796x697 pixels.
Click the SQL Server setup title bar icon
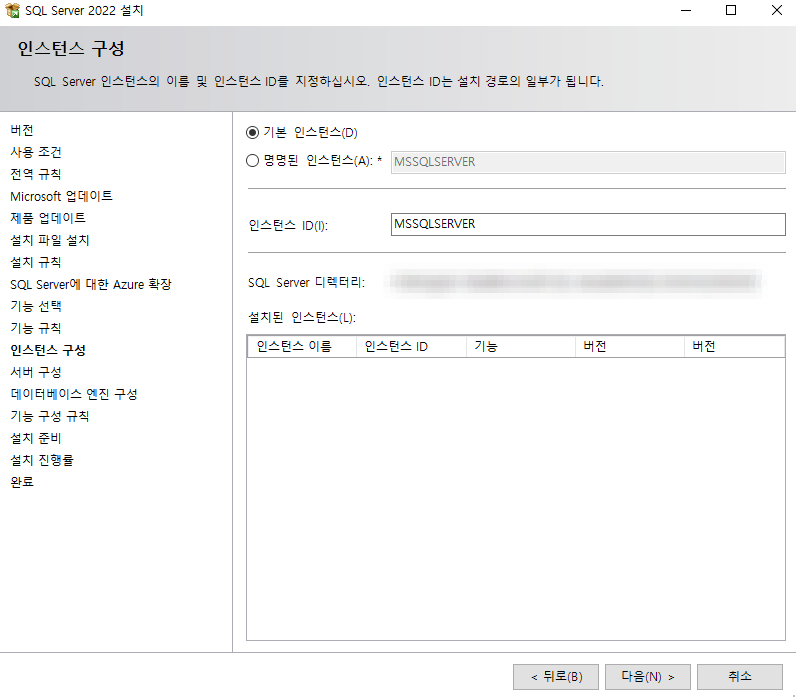[12, 10]
